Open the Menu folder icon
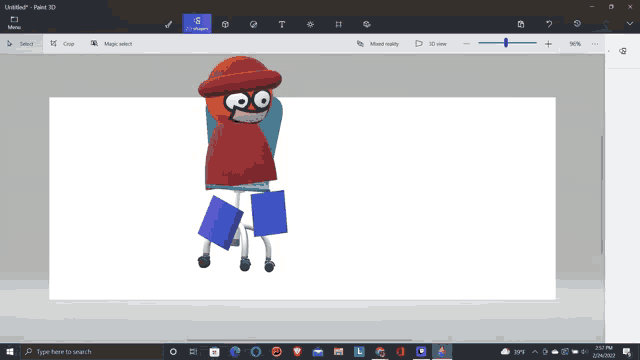The height and width of the screenshot is (360, 640). coord(14,23)
